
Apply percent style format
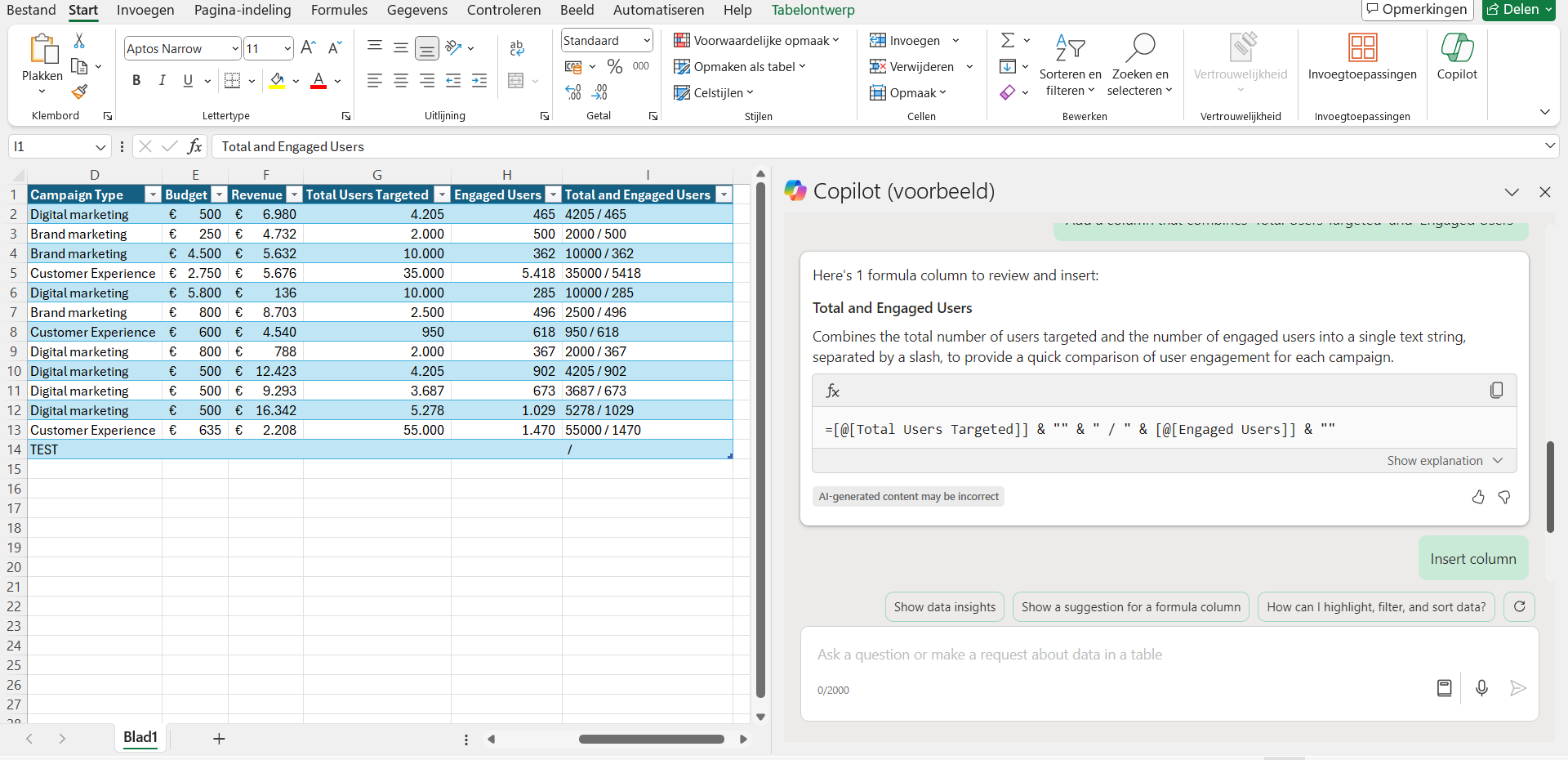[615, 66]
